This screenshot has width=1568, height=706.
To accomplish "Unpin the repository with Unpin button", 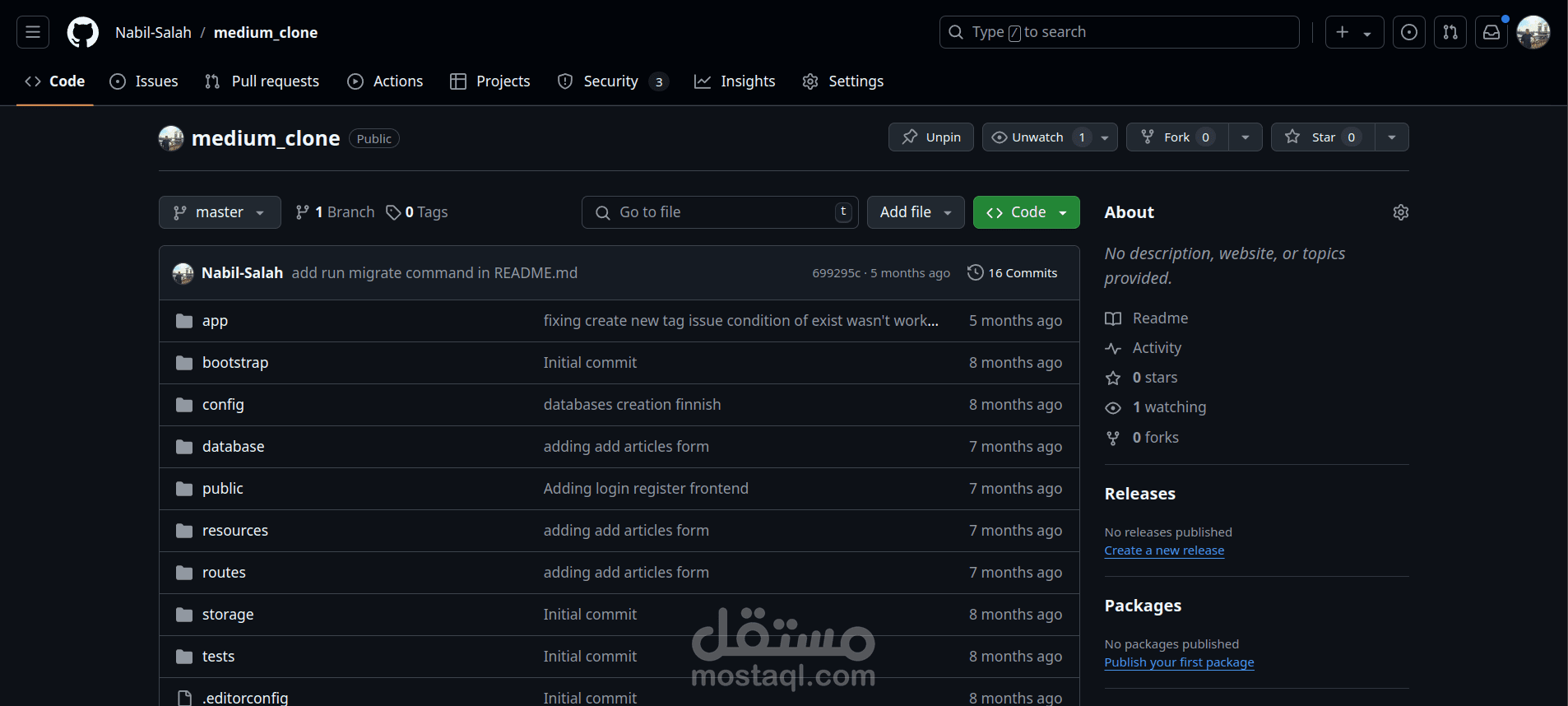I will (x=931, y=137).
